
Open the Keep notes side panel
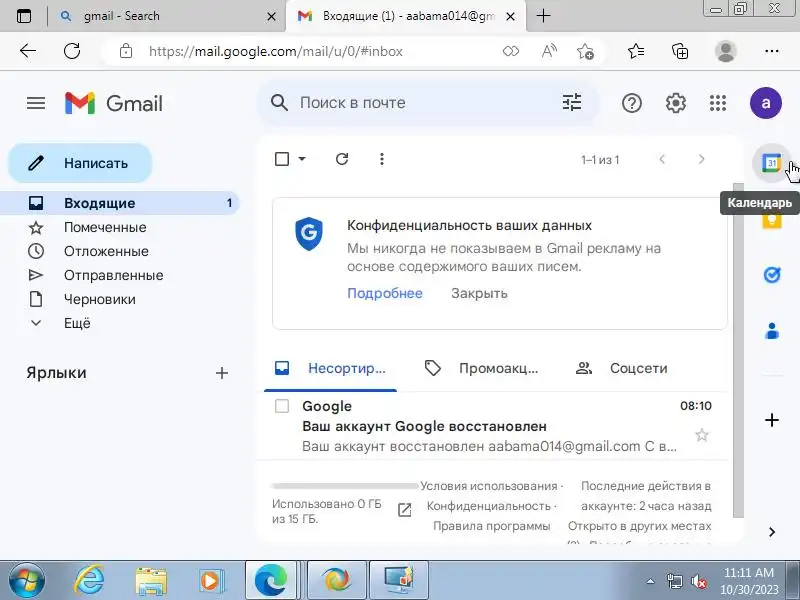coord(771,220)
